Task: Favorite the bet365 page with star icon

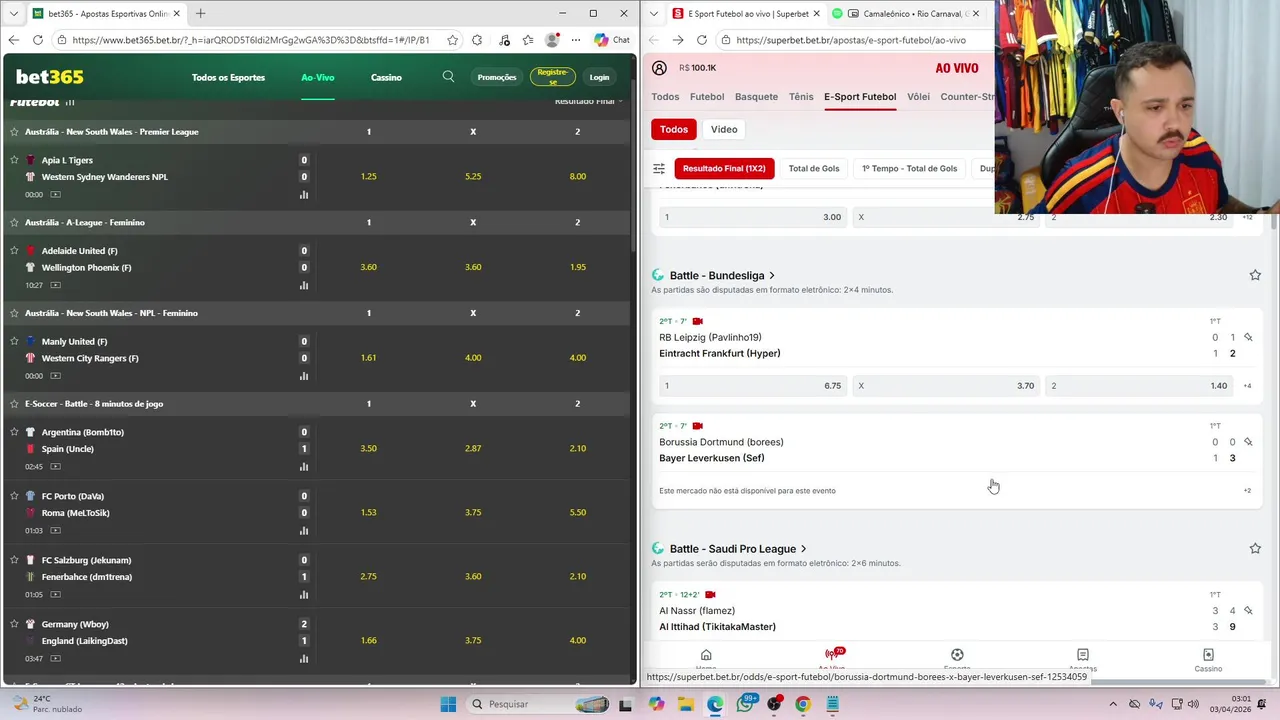Action: [453, 40]
